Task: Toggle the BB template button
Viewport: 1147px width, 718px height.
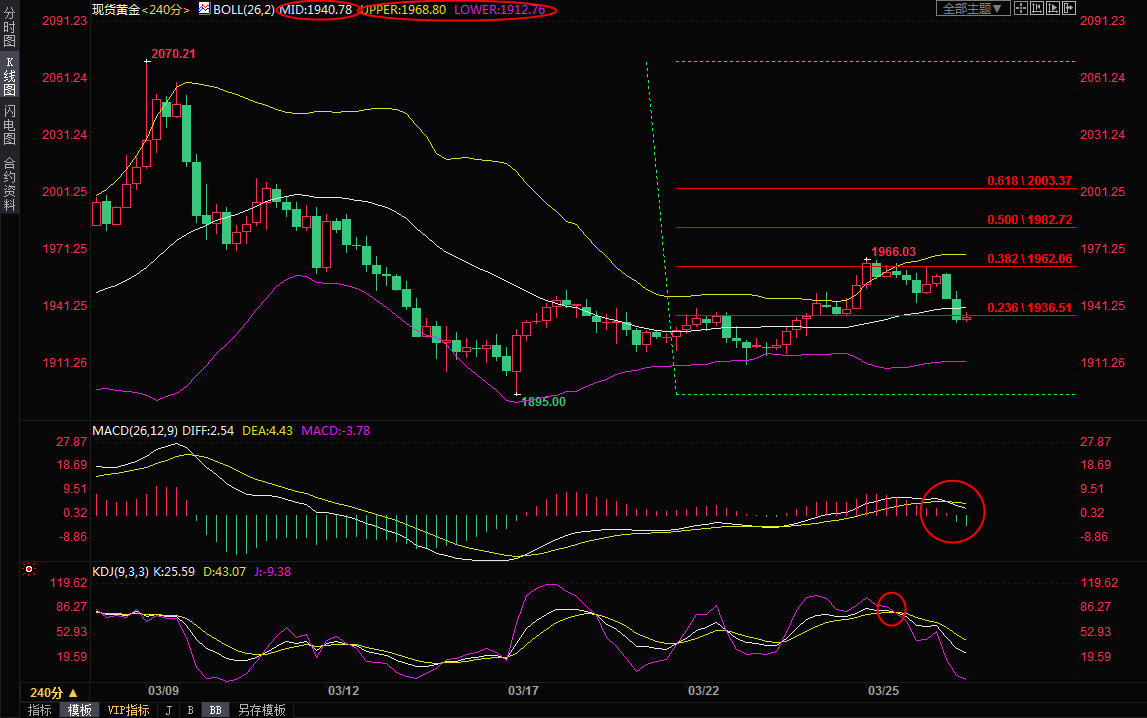Action: point(214,710)
